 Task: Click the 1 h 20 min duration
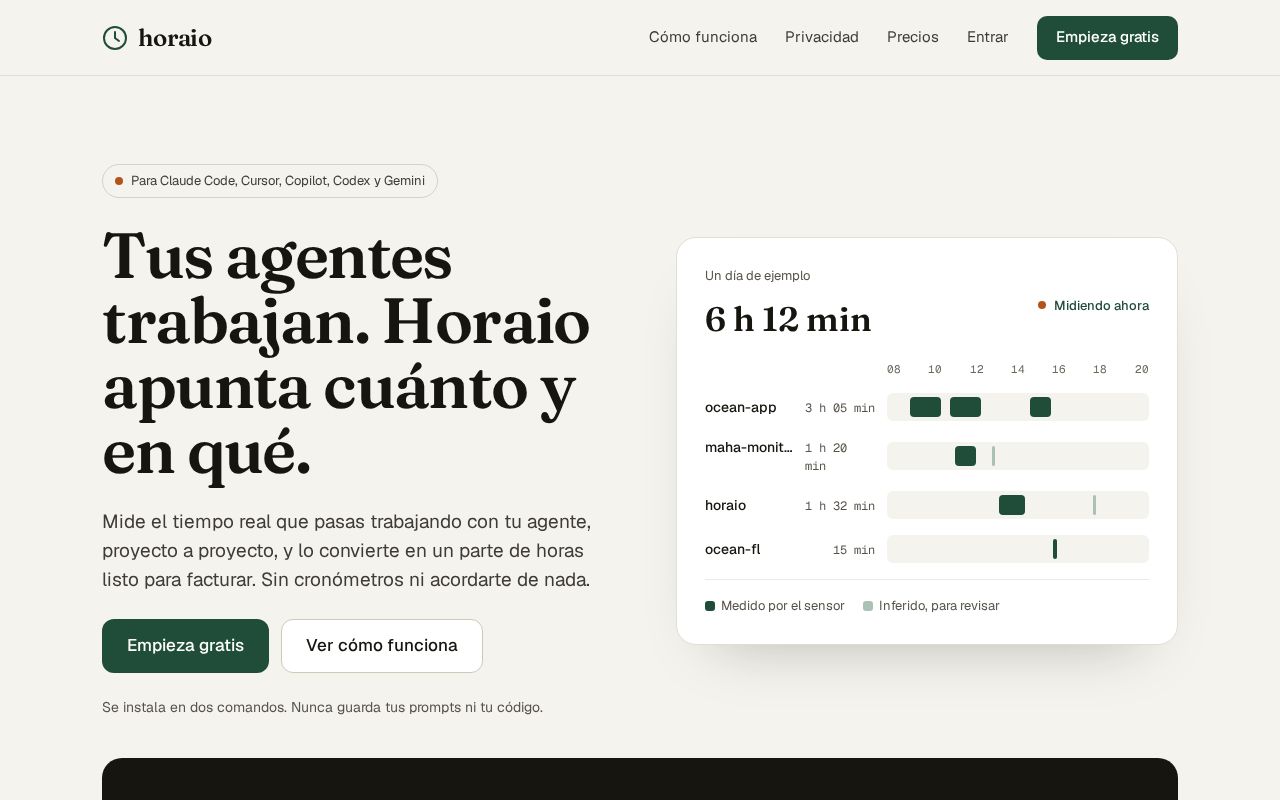pos(826,457)
